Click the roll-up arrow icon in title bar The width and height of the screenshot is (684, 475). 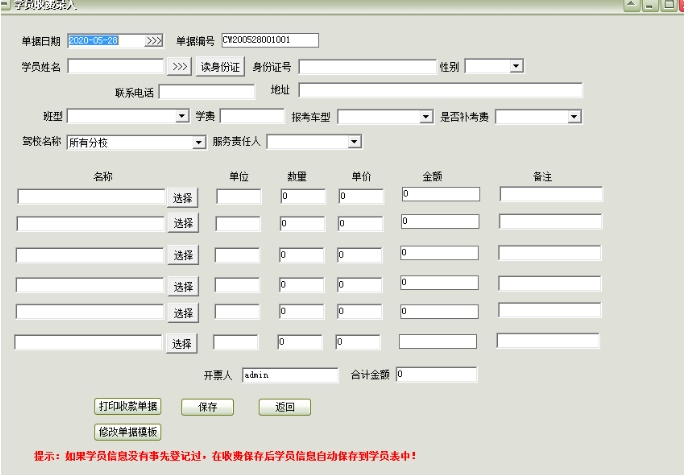click(x=632, y=5)
